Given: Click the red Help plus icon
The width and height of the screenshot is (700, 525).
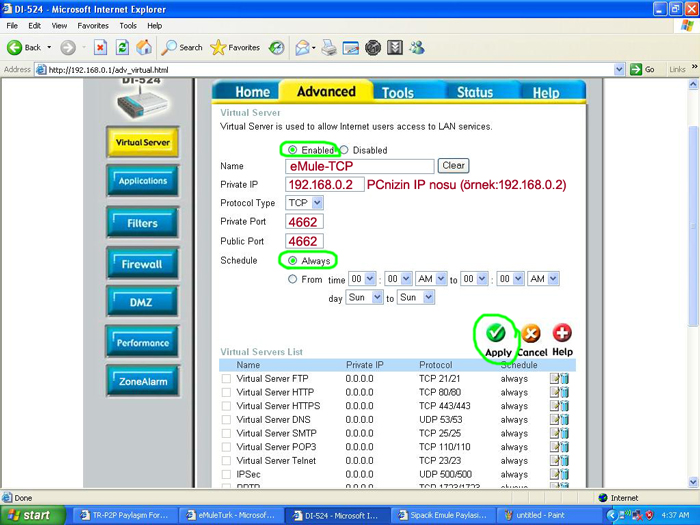Looking at the screenshot, I should pyautogui.click(x=562, y=333).
